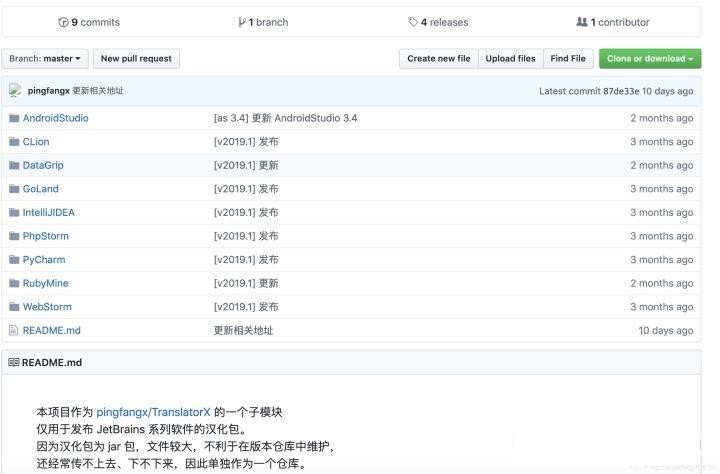Click the commits clock icon
This screenshot has height=474, width=720.
(x=63, y=22)
